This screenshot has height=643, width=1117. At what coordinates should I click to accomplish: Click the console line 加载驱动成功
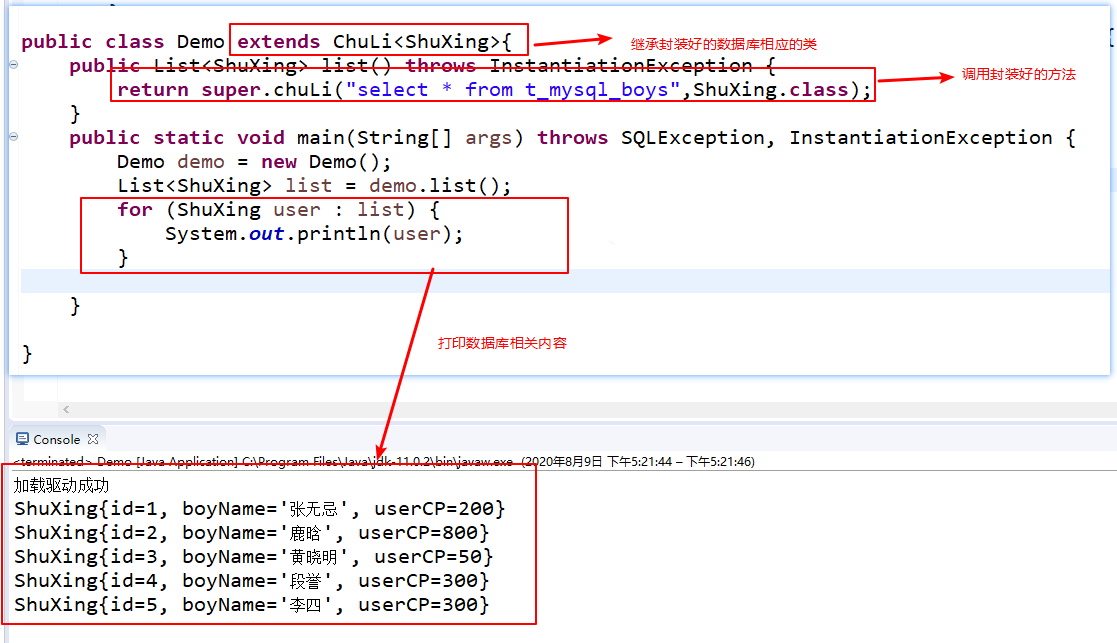pyautogui.click(x=61, y=486)
